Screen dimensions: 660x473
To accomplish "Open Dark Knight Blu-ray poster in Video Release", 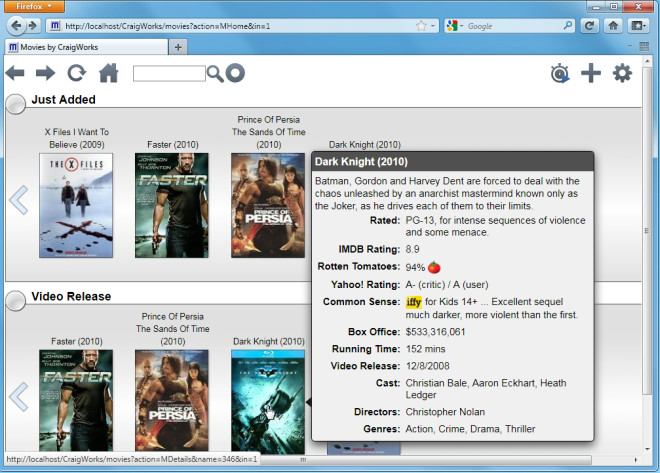I will (x=268, y=402).
